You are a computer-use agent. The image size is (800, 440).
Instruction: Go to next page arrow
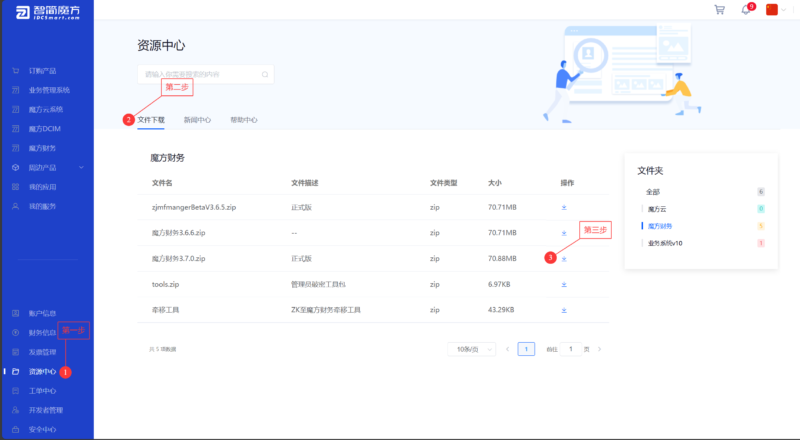pos(599,349)
